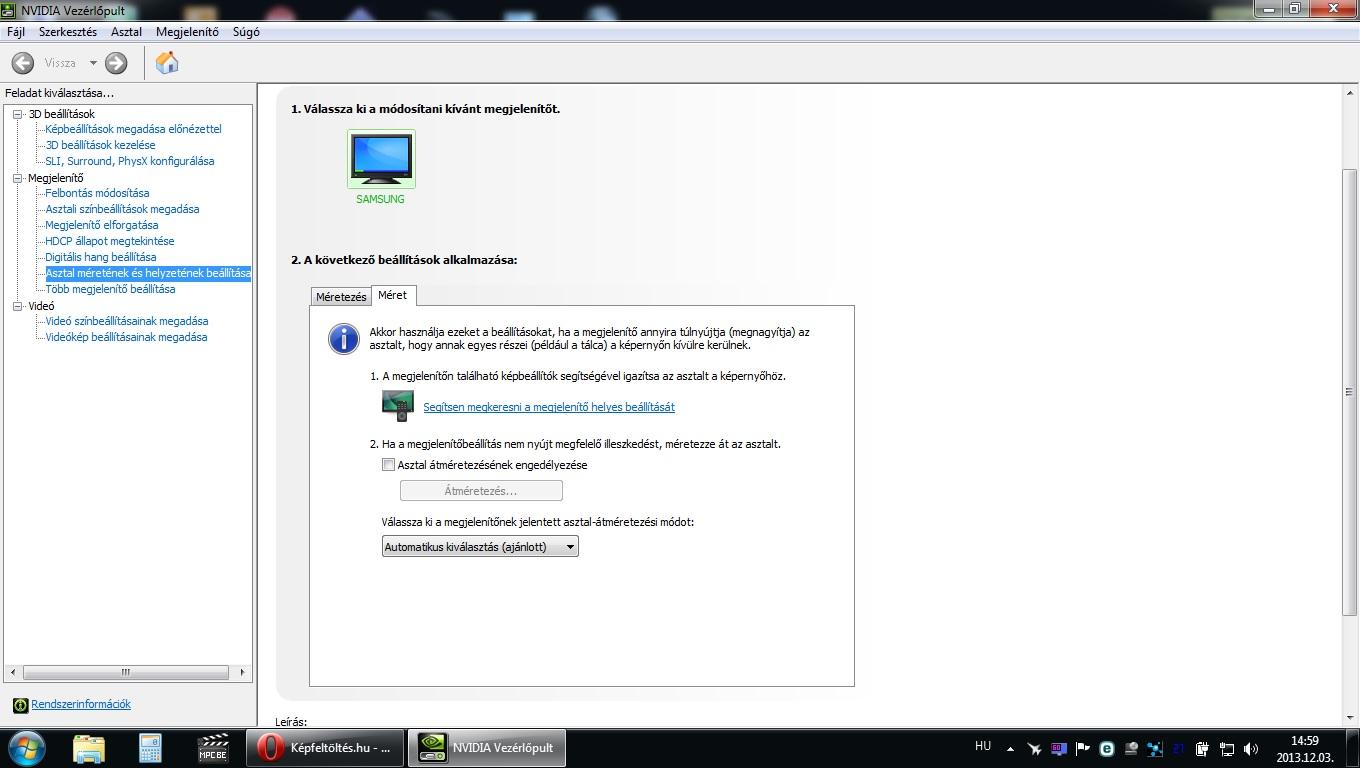
Task: Open the Automatikus kiválasztás dropdown
Action: coord(480,547)
